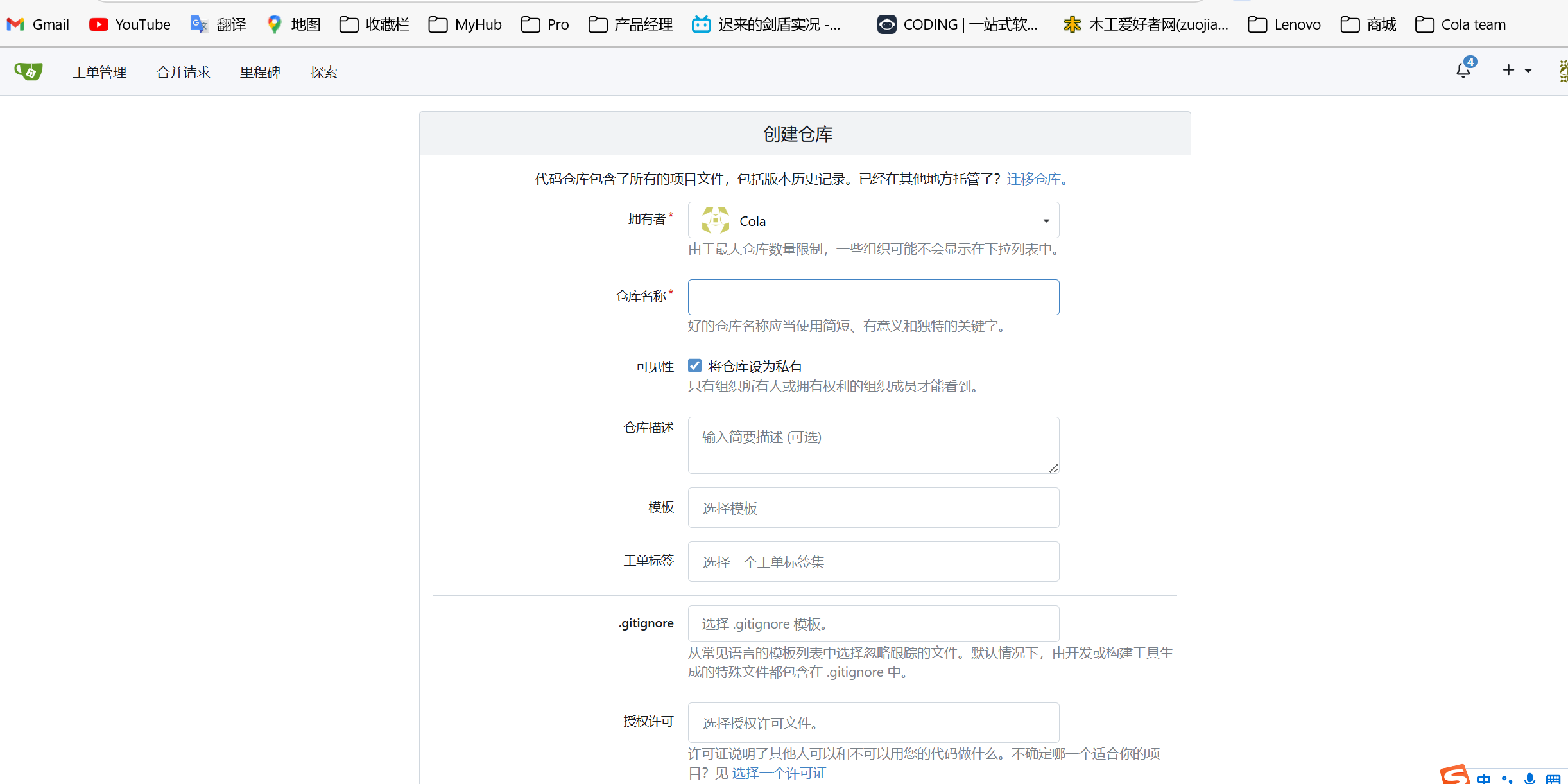The height and width of the screenshot is (784, 1568).
Task: Go to 合并请求 in navbar
Action: point(183,72)
